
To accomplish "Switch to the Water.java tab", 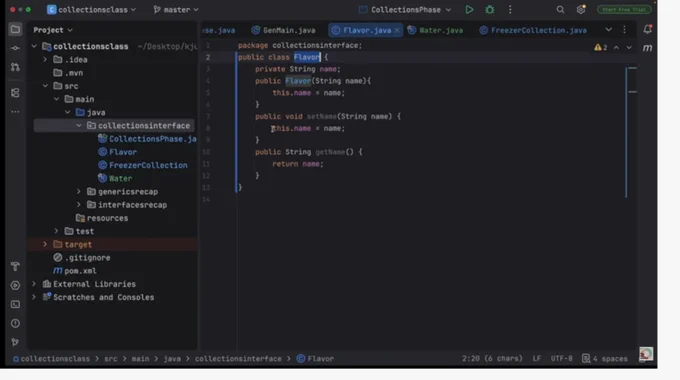I will 435,30.
